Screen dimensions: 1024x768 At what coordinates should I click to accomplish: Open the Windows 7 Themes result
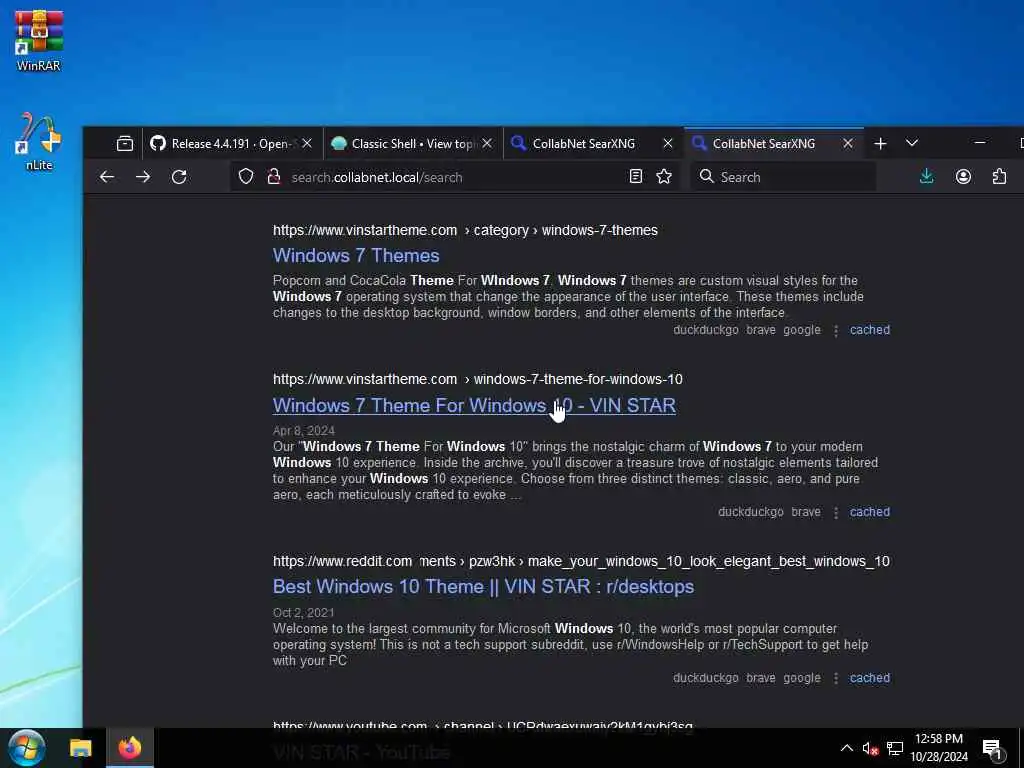tap(356, 255)
